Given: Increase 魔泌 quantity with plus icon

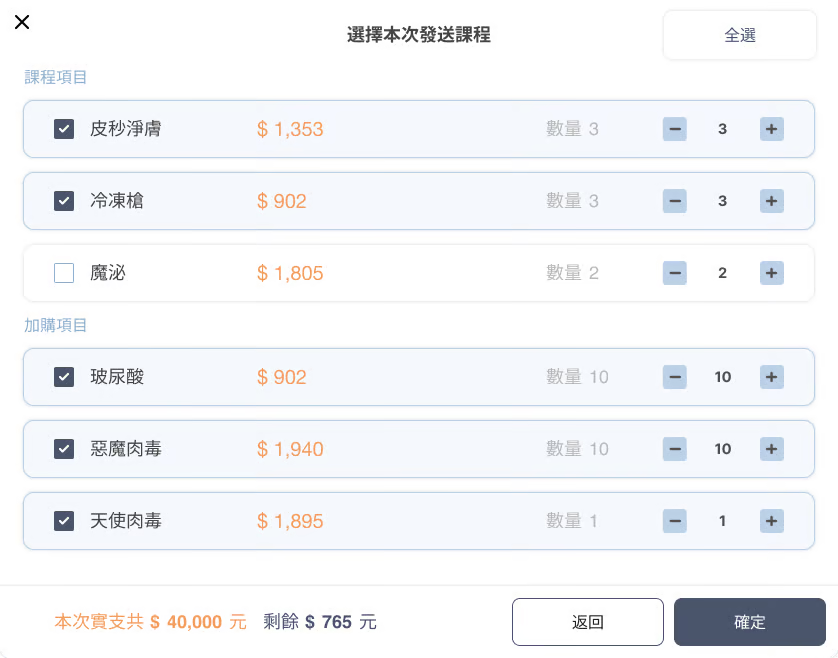Looking at the screenshot, I should [x=771, y=273].
